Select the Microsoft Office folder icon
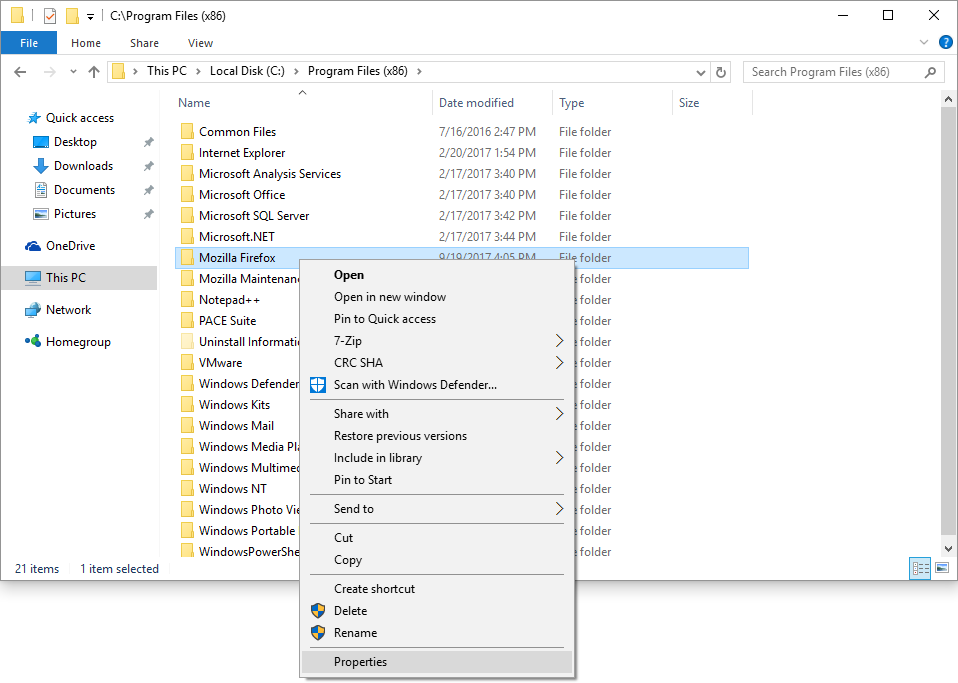 pos(188,194)
